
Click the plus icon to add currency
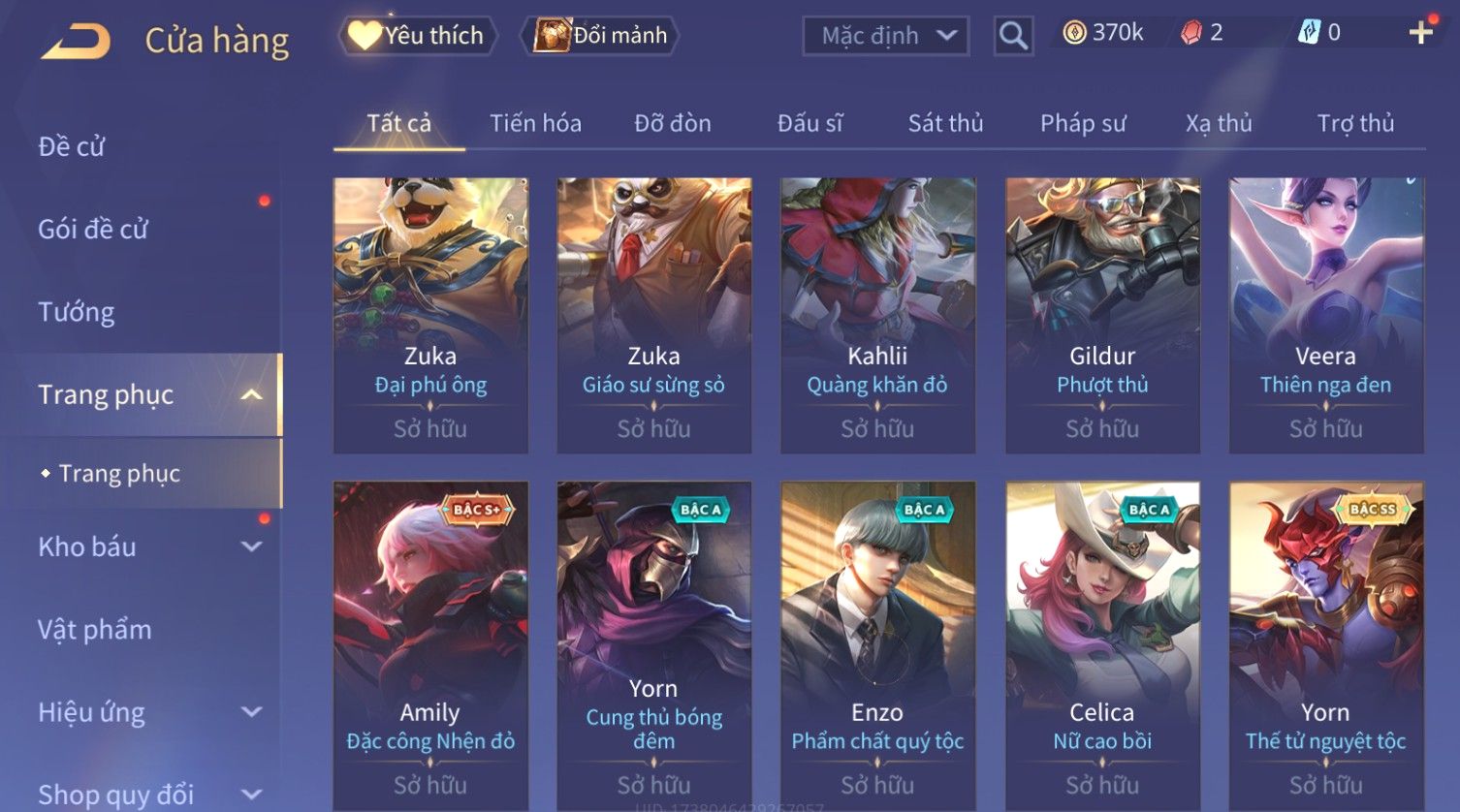coord(1421,33)
